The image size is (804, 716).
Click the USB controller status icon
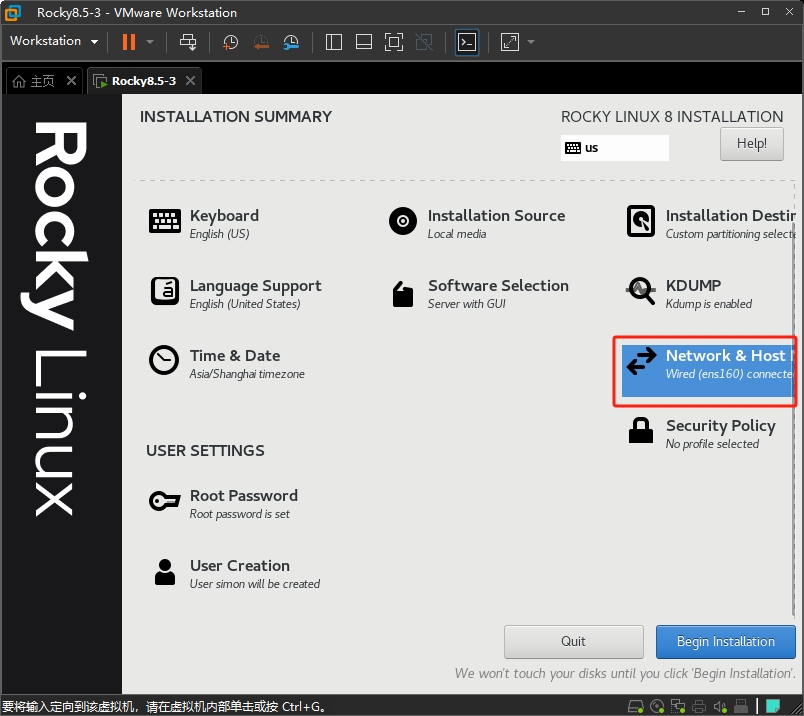tap(741, 707)
